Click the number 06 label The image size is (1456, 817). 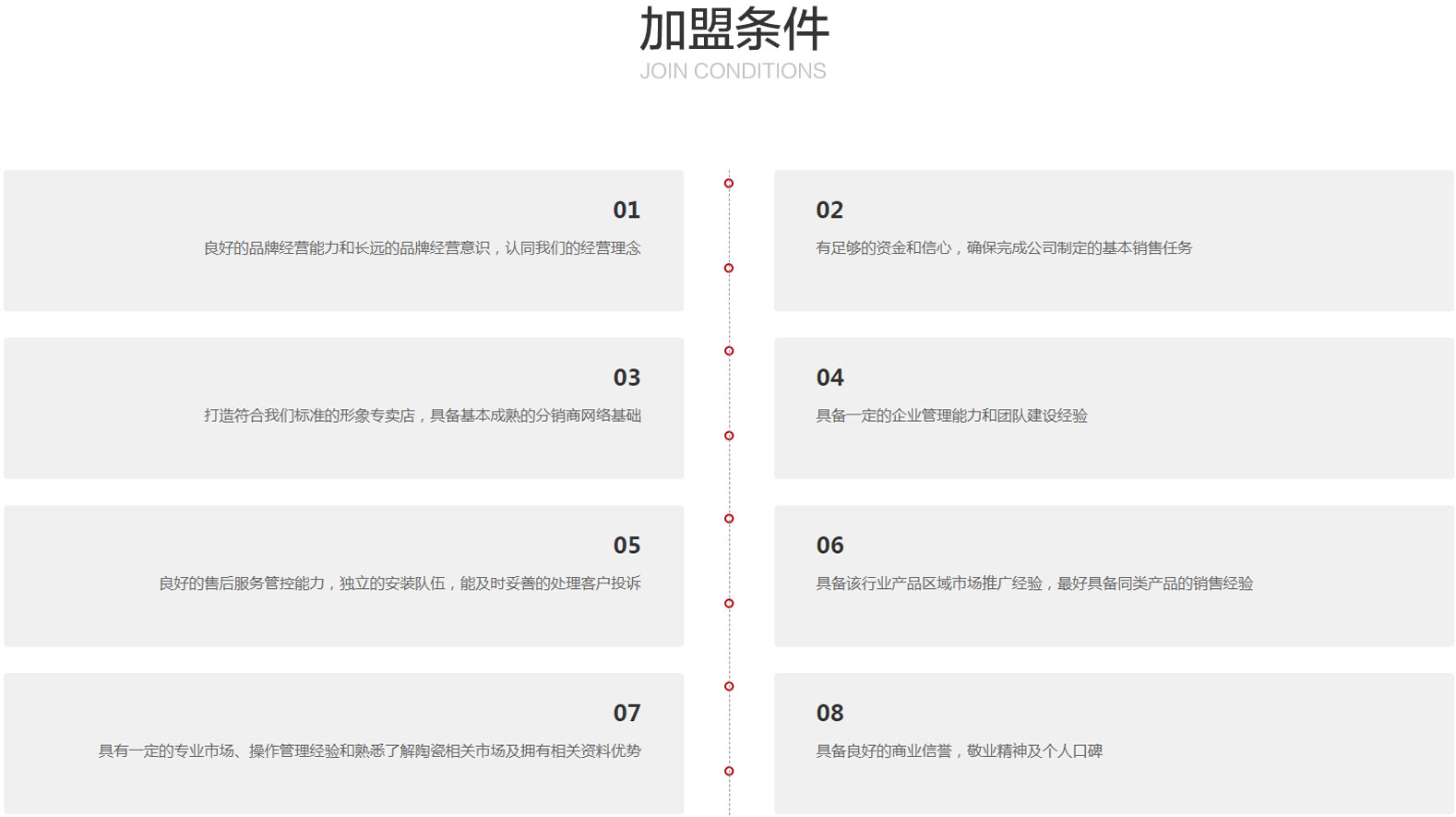(x=829, y=546)
